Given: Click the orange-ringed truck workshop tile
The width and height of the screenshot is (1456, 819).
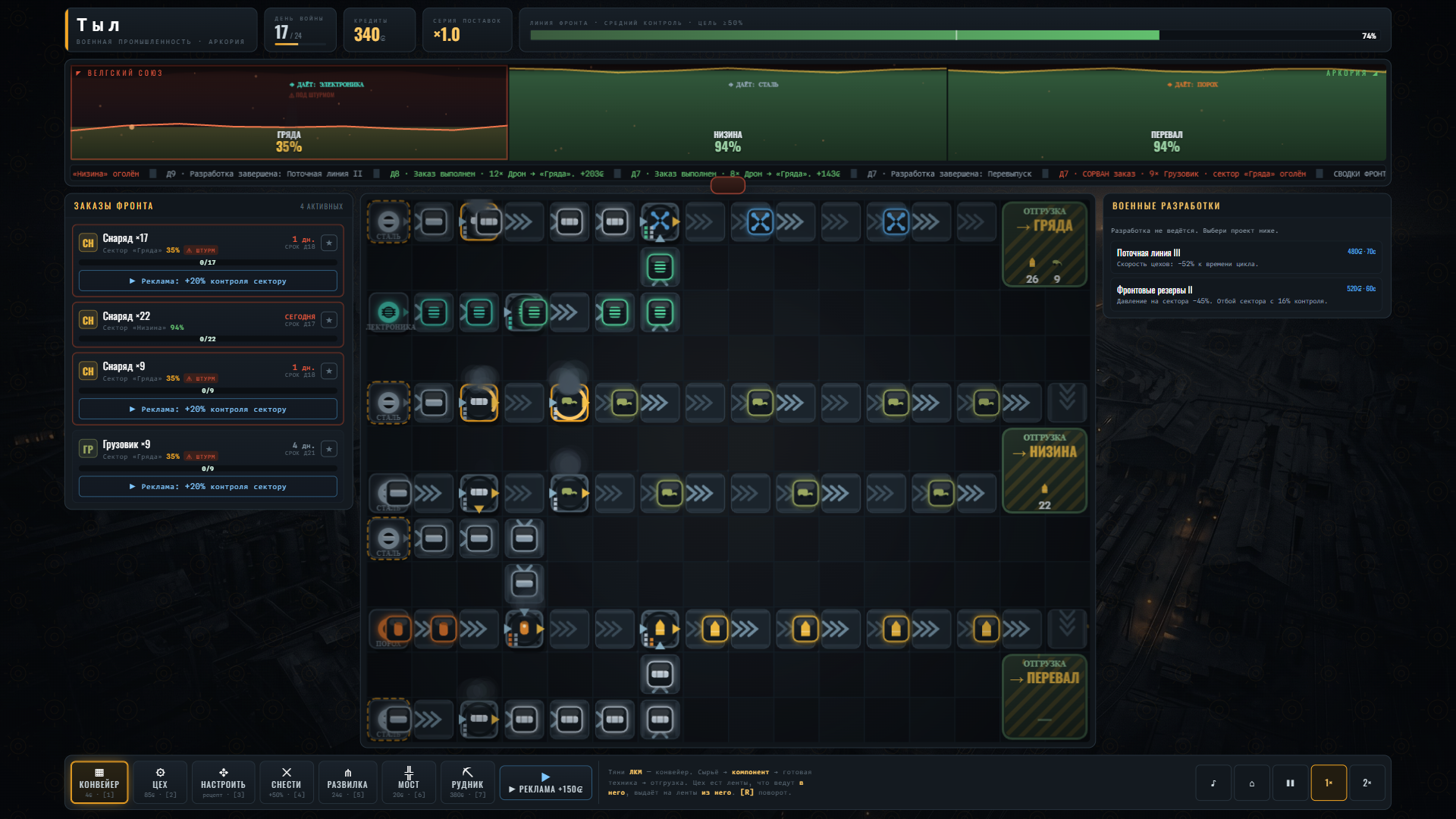Looking at the screenshot, I should tap(570, 403).
